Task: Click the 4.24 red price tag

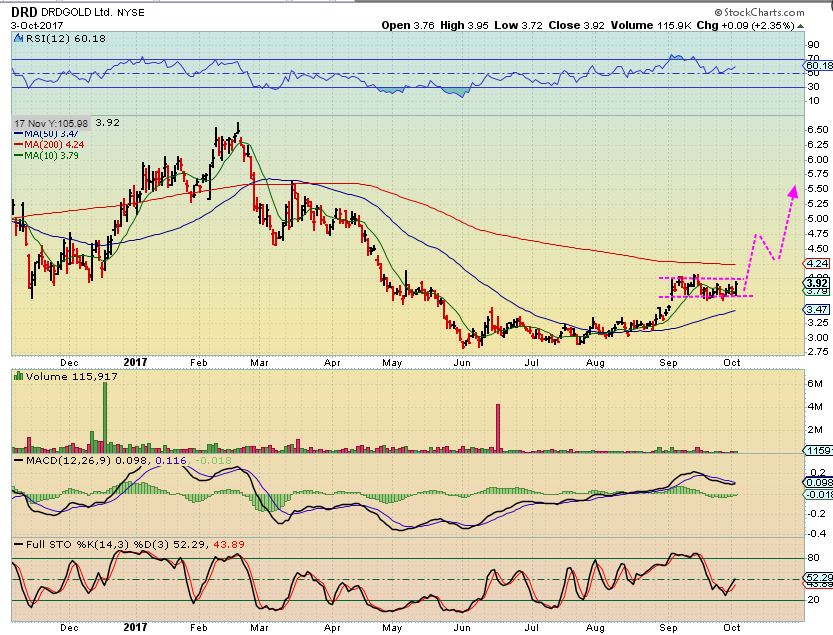Action: pos(817,265)
